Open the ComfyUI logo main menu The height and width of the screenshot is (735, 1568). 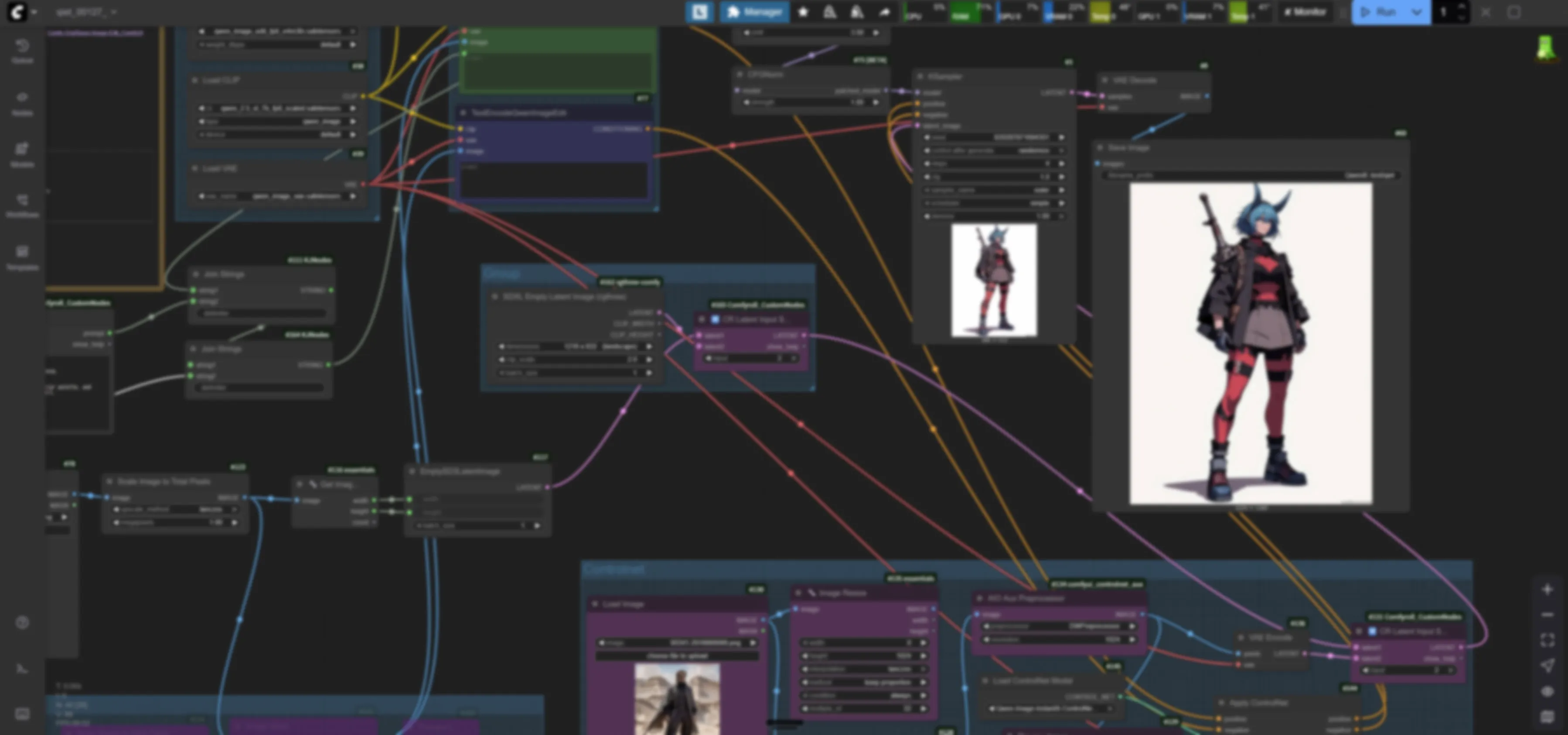click(x=17, y=12)
